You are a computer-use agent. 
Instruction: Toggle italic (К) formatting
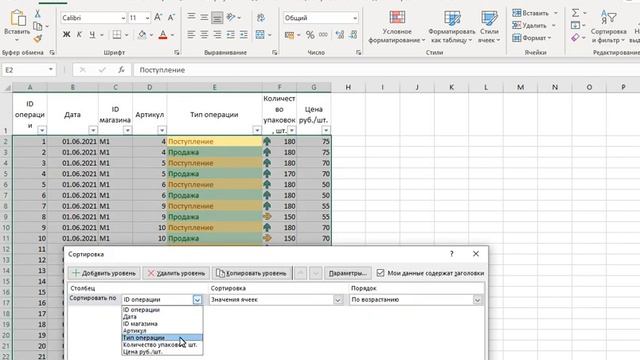point(79,35)
